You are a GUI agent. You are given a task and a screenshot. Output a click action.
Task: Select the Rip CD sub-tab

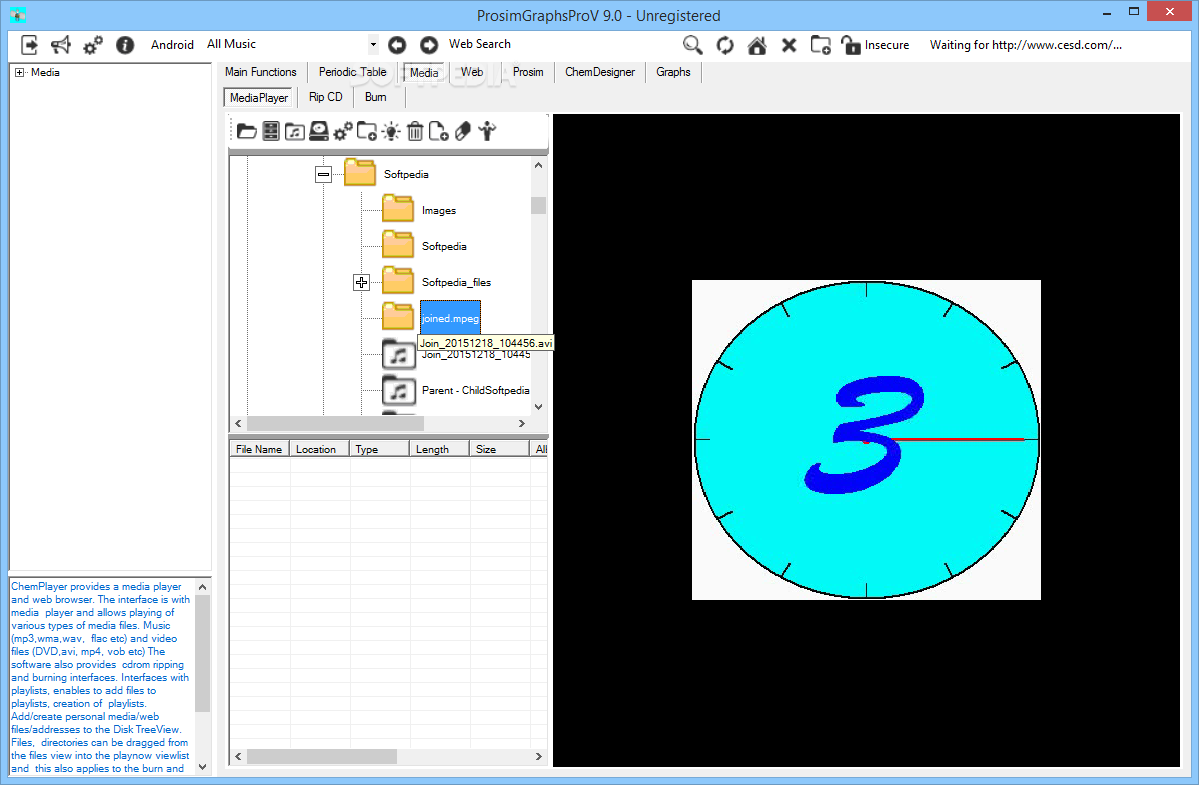click(326, 97)
